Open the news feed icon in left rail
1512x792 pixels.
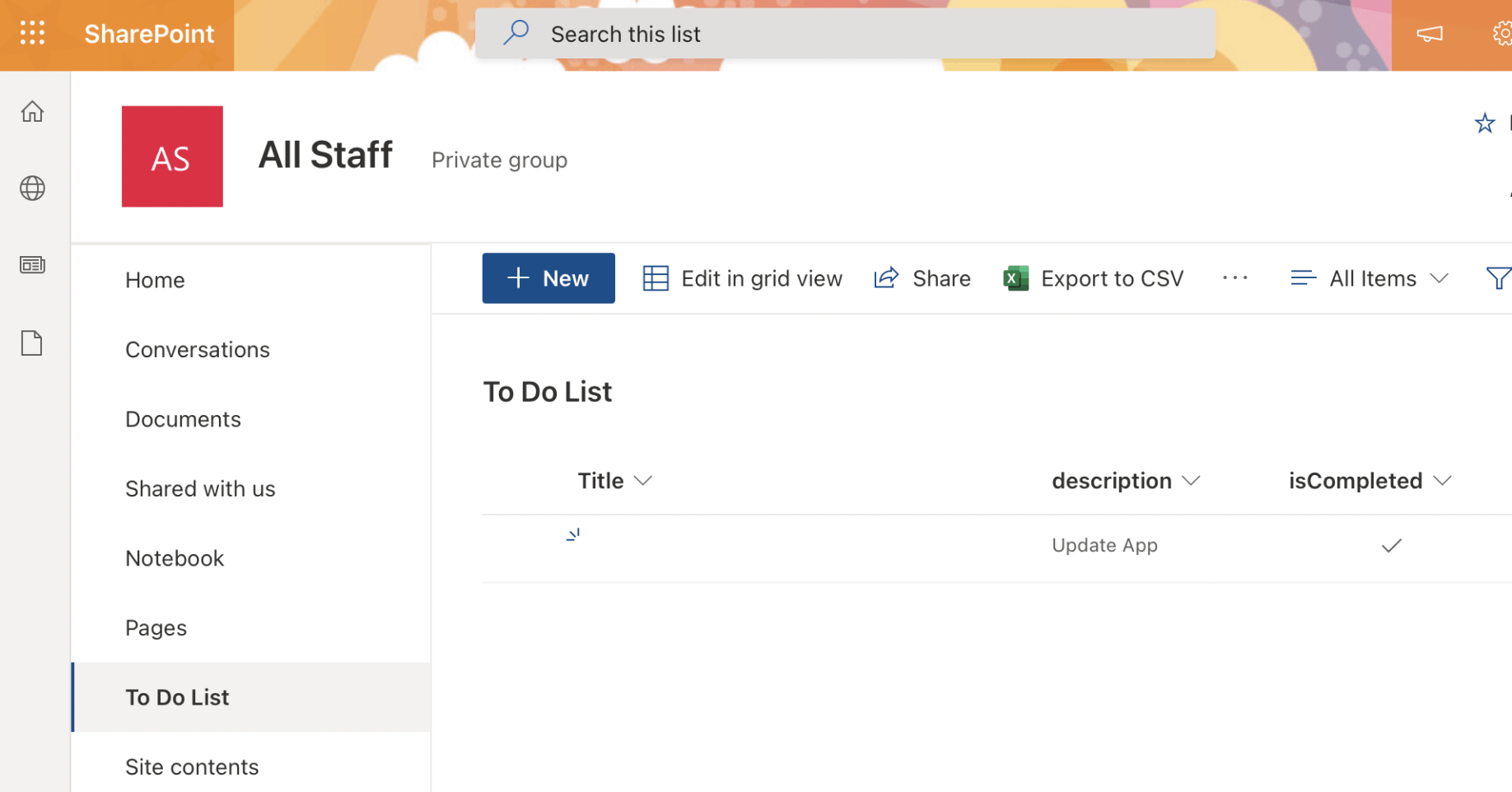point(32,265)
